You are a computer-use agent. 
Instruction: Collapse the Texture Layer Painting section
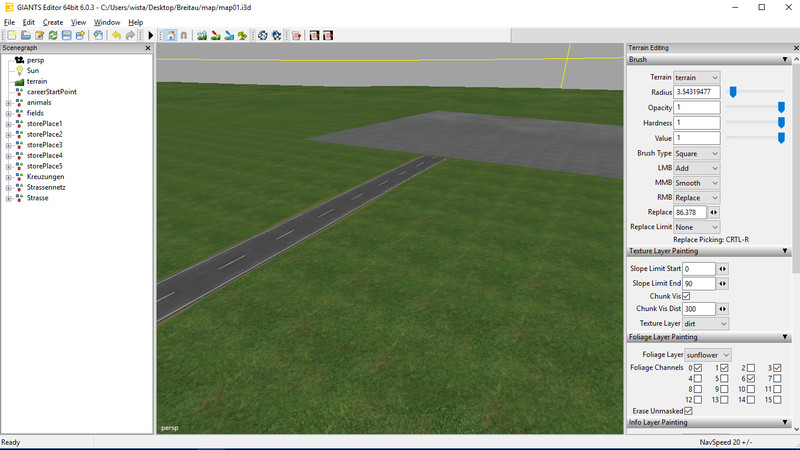tap(789, 251)
